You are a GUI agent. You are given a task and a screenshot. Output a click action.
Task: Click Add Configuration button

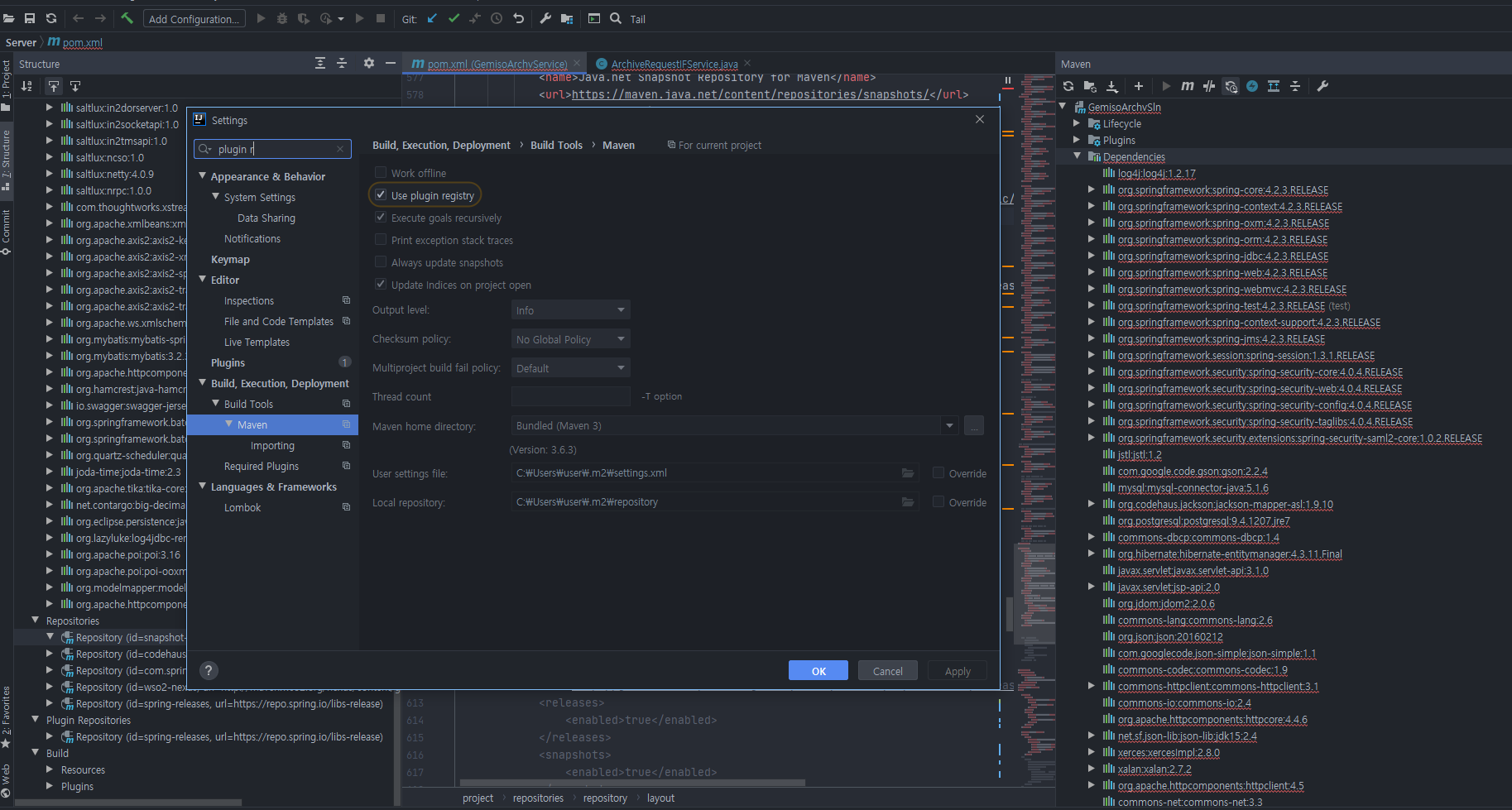coord(194,18)
